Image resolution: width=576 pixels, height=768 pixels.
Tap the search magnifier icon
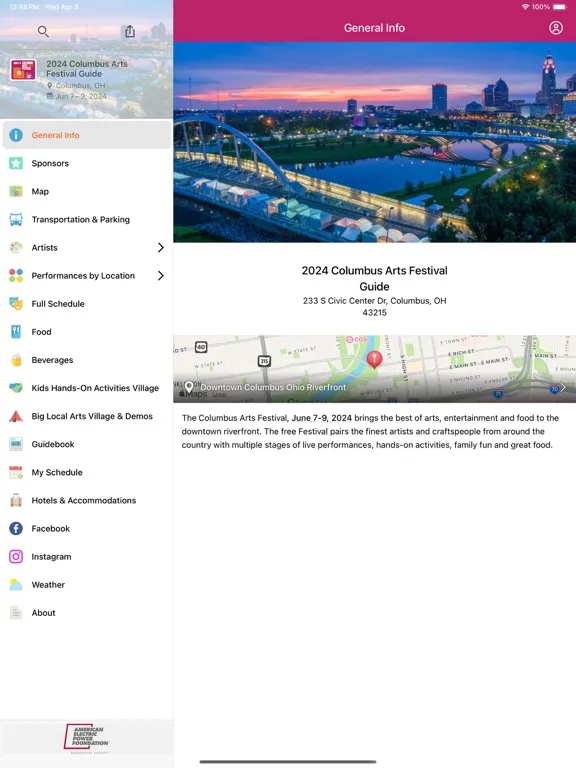click(43, 32)
